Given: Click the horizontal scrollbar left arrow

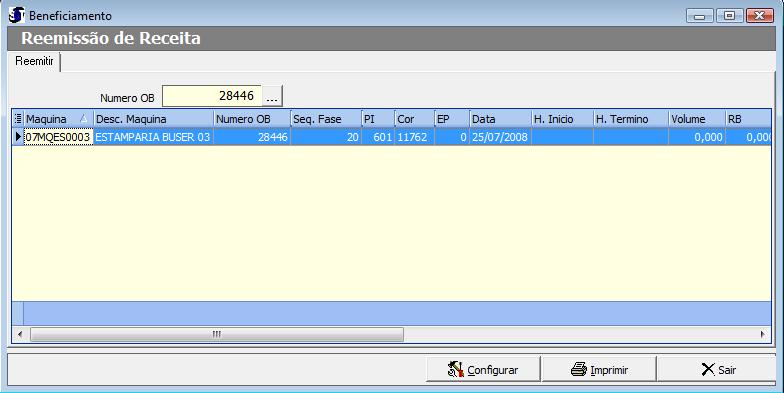Looking at the screenshot, I should (20, 334).
